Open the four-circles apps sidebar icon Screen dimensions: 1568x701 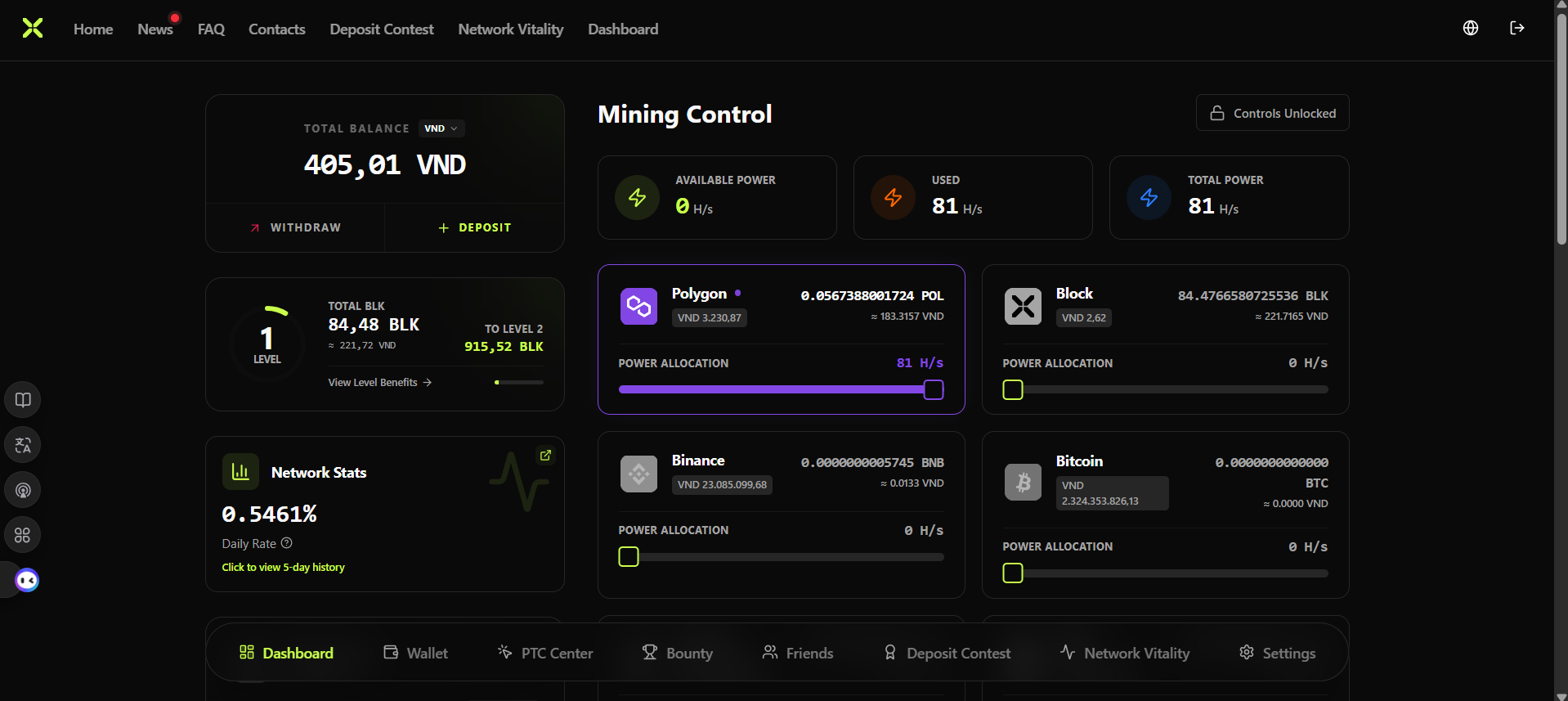click(x=23, y=535)
